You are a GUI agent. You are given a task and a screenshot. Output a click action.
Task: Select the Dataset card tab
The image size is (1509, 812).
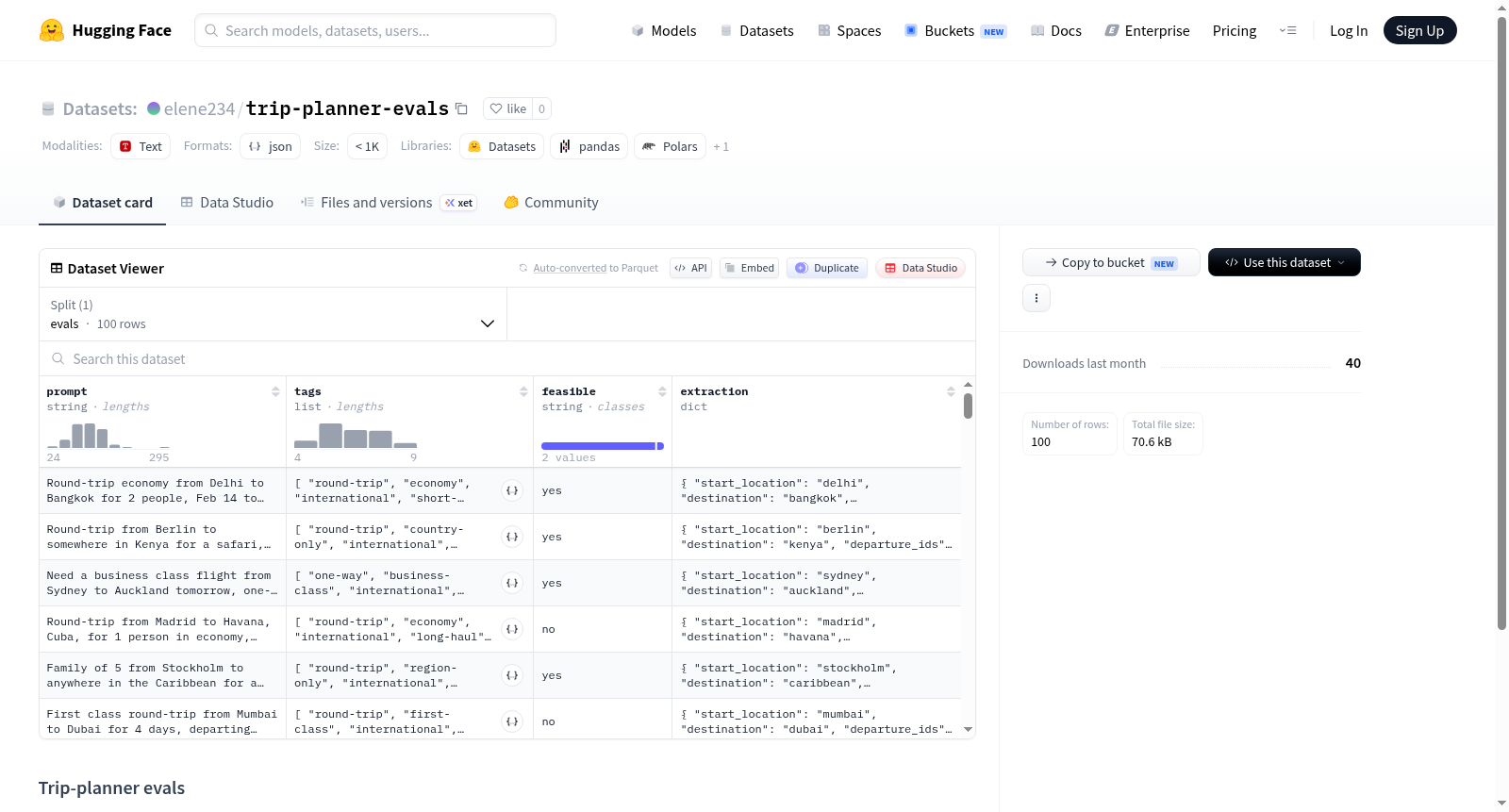point(102,202)
